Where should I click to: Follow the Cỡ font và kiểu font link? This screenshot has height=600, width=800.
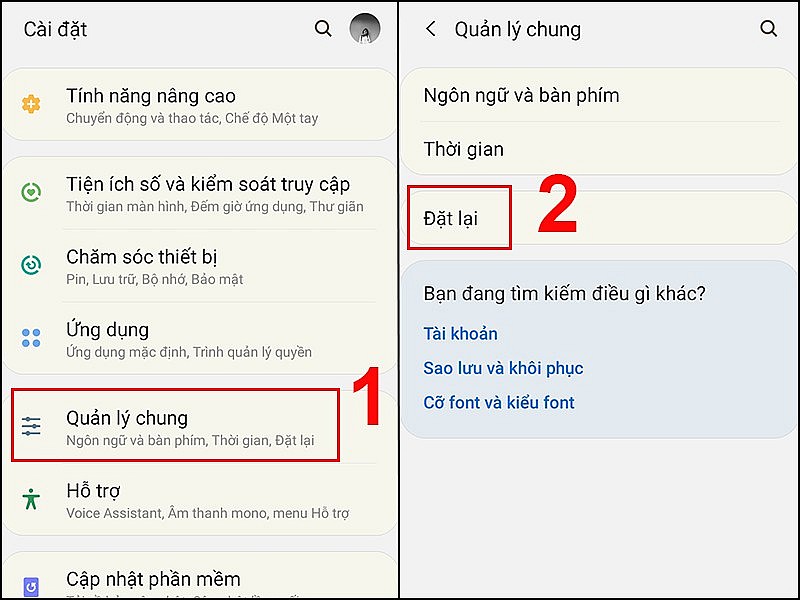pos(499,403)
